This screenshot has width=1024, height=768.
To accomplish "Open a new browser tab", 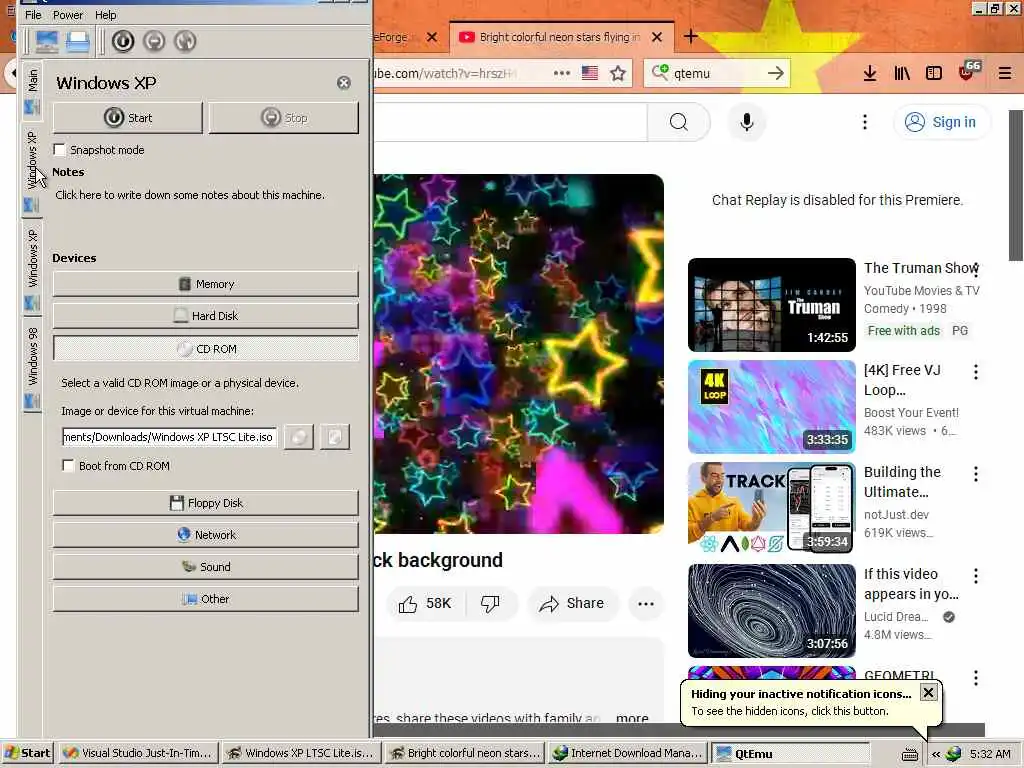I will [690, 37].
